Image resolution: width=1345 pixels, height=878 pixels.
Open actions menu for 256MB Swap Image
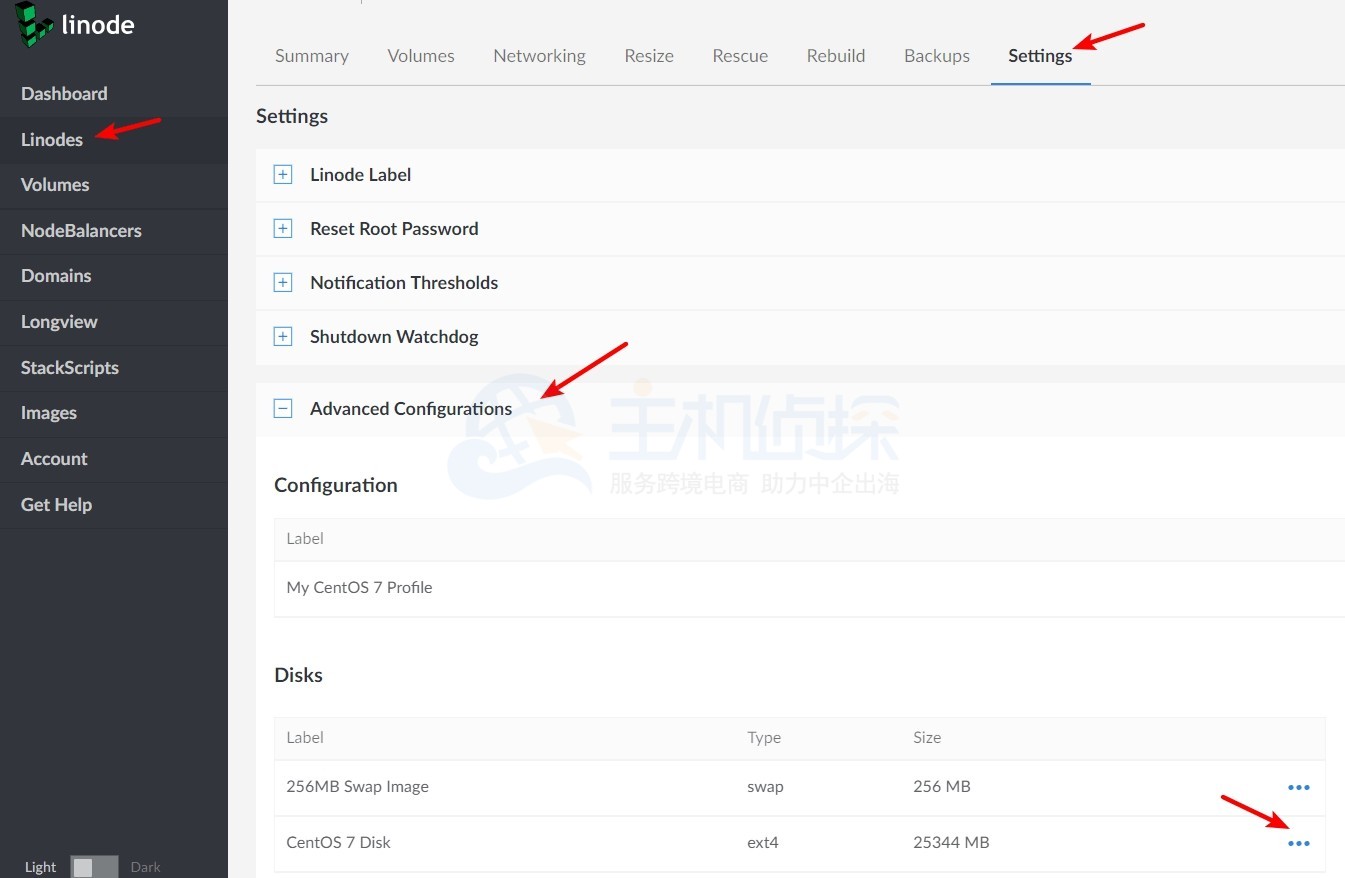coord(1298,787)
